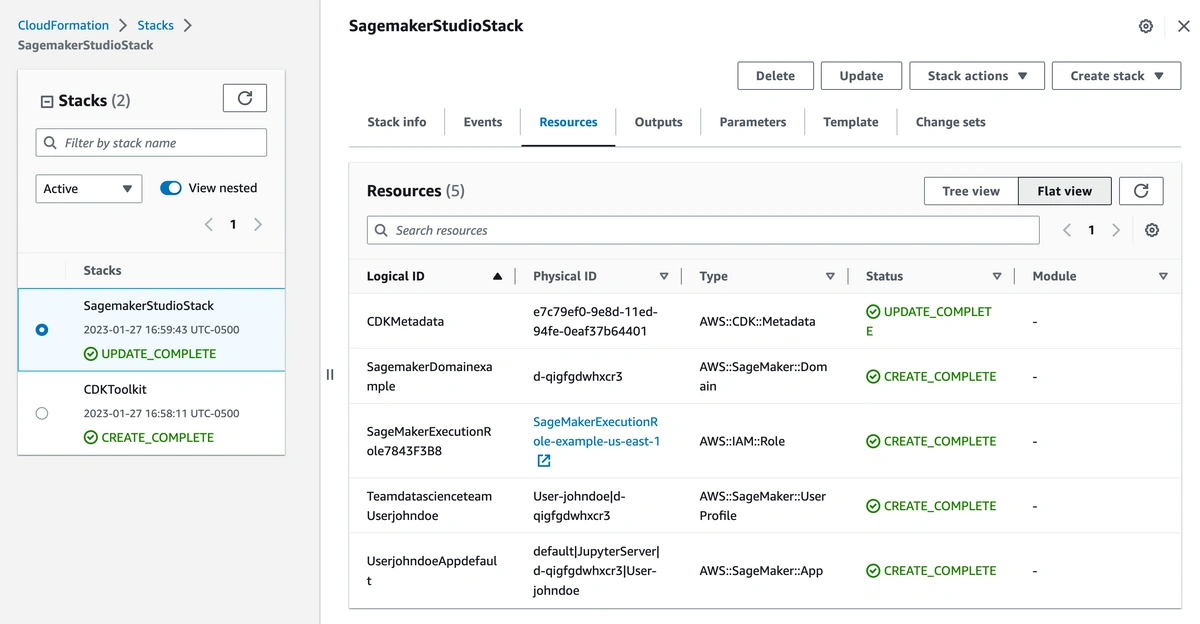Switch to Events tab
The width and height of the screenshot is (1200, 624).
point(483,122)
